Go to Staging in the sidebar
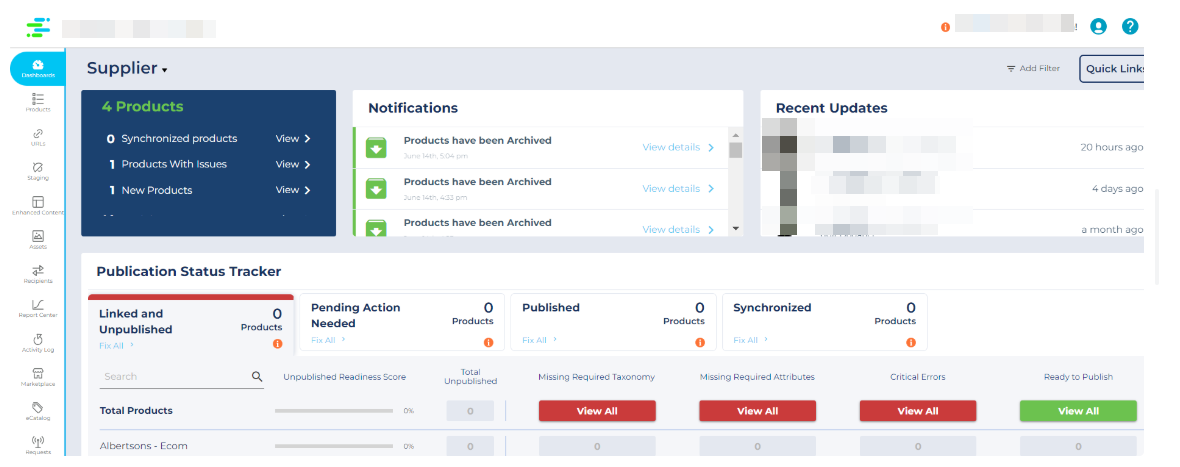Image resolution: width=1180 pixels, height=467 pixels. [x=38, y=170]
